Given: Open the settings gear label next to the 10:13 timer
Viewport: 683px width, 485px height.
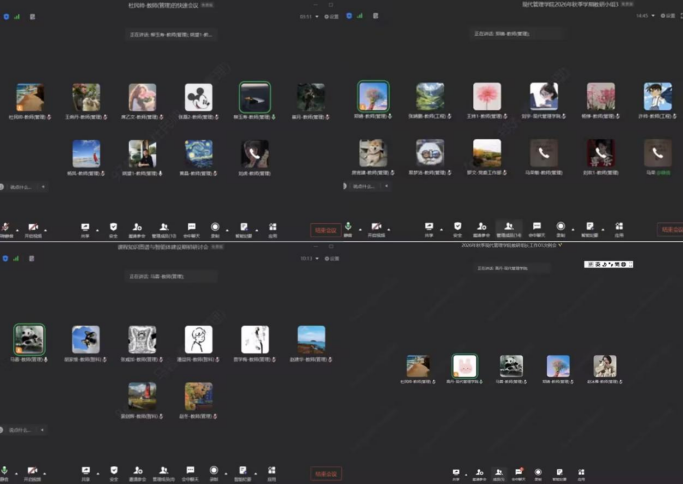Looking at the screenshot, I should tap(332, 258).
